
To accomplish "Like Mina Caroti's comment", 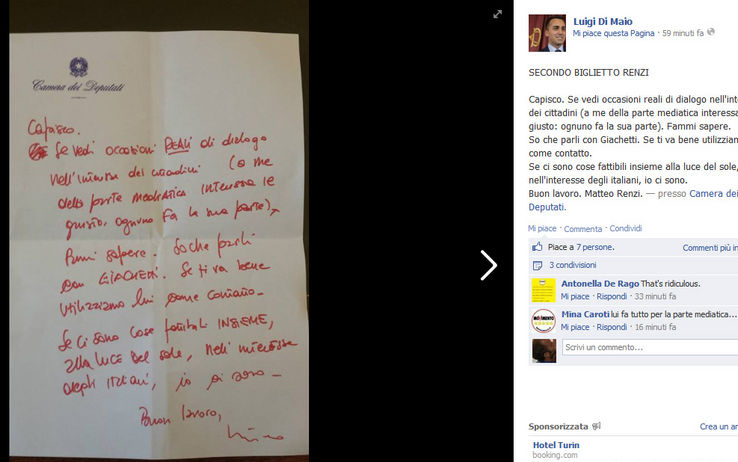I will [575, 327].
